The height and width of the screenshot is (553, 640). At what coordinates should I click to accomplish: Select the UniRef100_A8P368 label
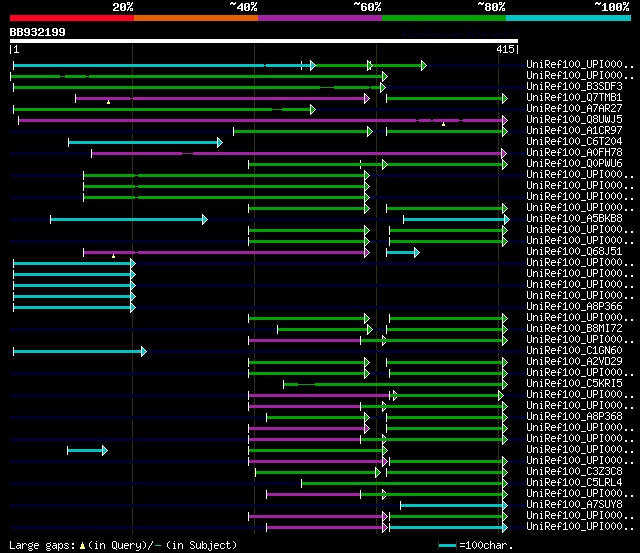pos(574,417)
